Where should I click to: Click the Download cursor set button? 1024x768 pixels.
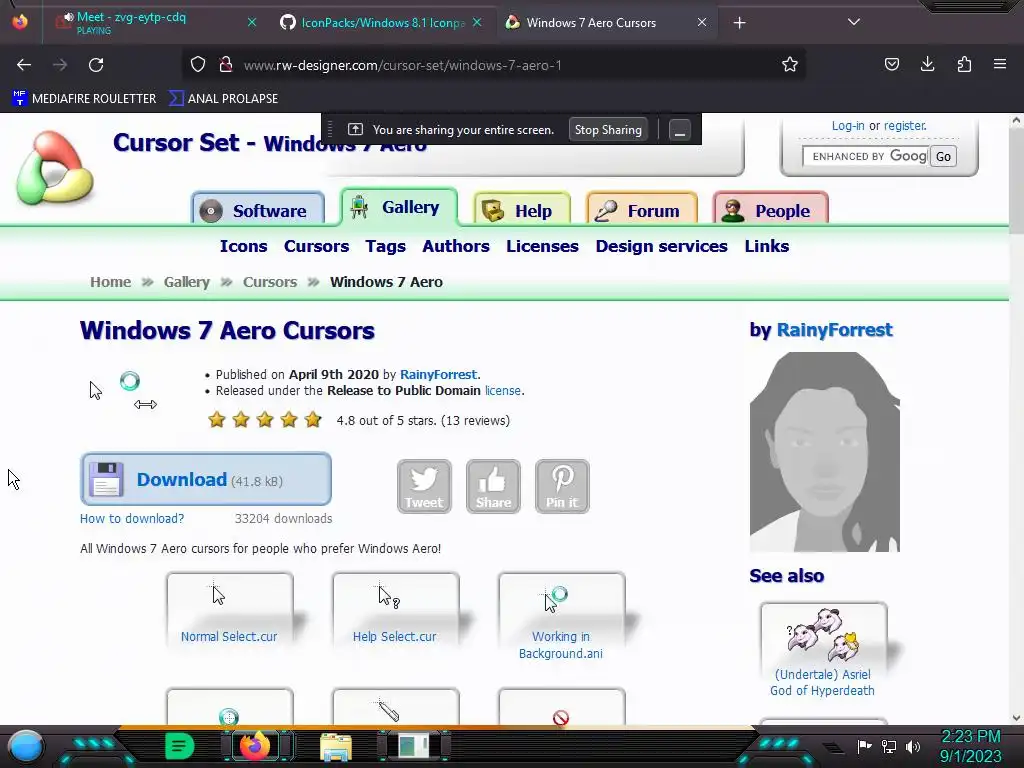pos(206,479)
